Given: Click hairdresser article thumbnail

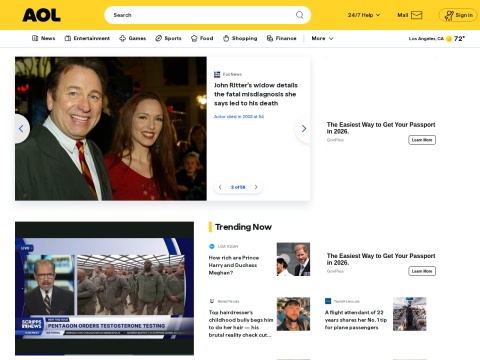Looking at the screenshot, I should [x=293, y=314].
